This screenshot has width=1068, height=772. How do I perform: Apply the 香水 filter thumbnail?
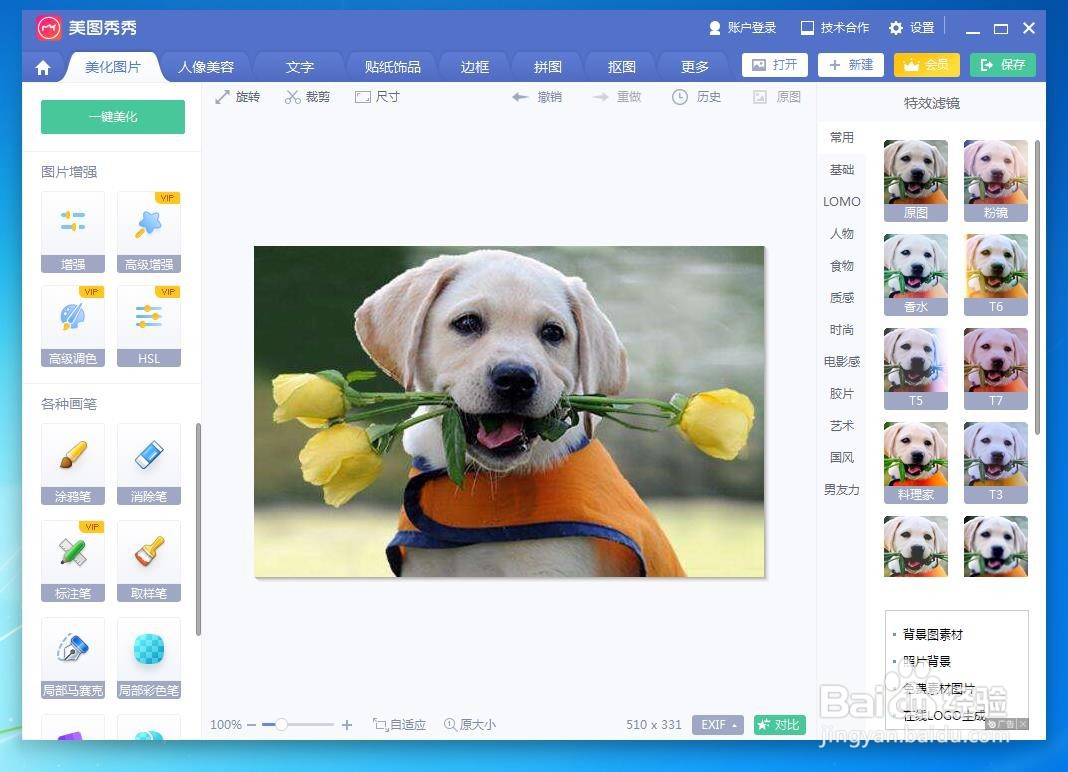[915, 275]
